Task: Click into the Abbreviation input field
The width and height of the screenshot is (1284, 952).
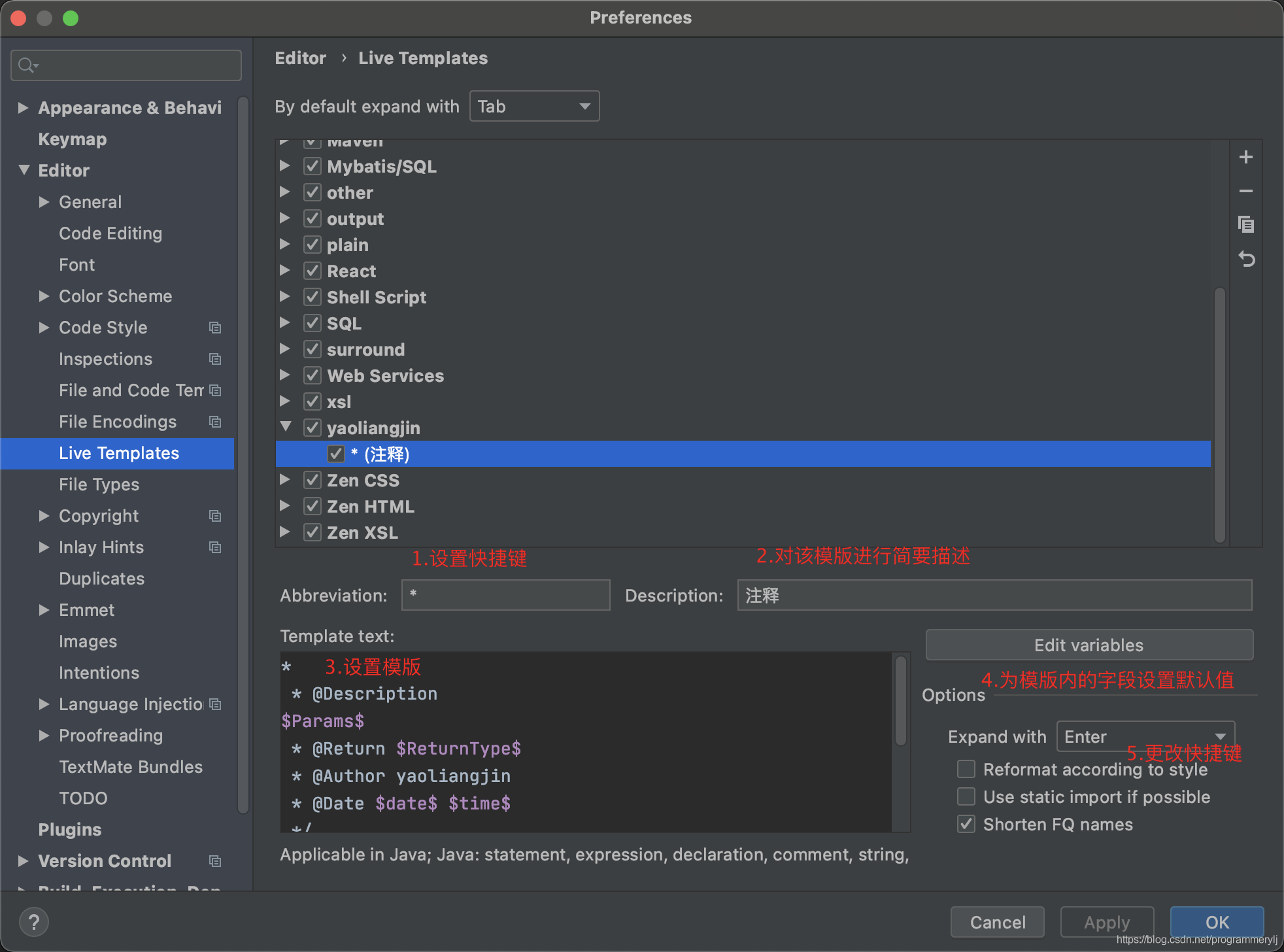Action: click(x=505, y=595)
